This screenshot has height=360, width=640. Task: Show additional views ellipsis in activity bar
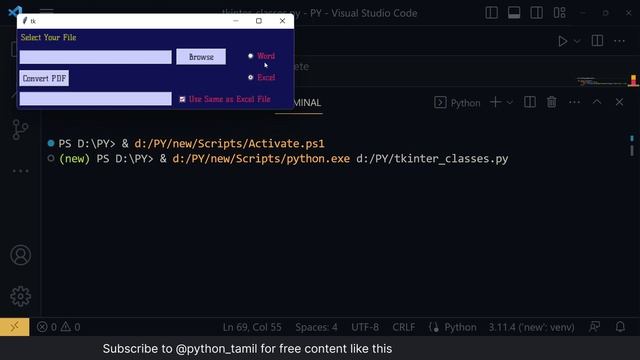point(20,171)
